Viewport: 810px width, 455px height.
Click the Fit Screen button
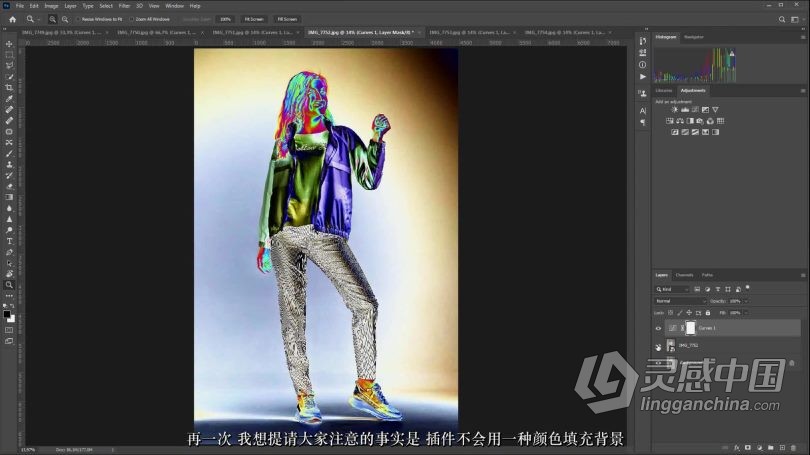tap(254, 19)
